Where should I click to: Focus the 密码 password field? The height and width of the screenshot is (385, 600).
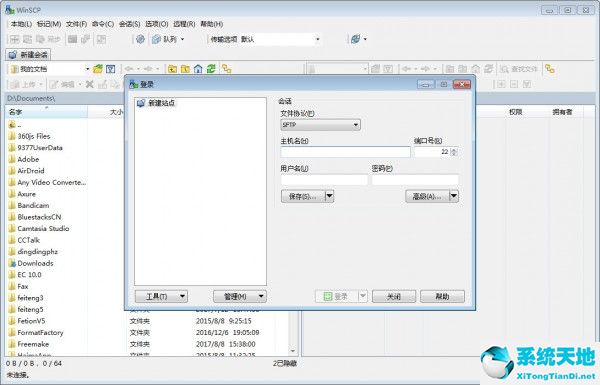[x=415, y=179]
